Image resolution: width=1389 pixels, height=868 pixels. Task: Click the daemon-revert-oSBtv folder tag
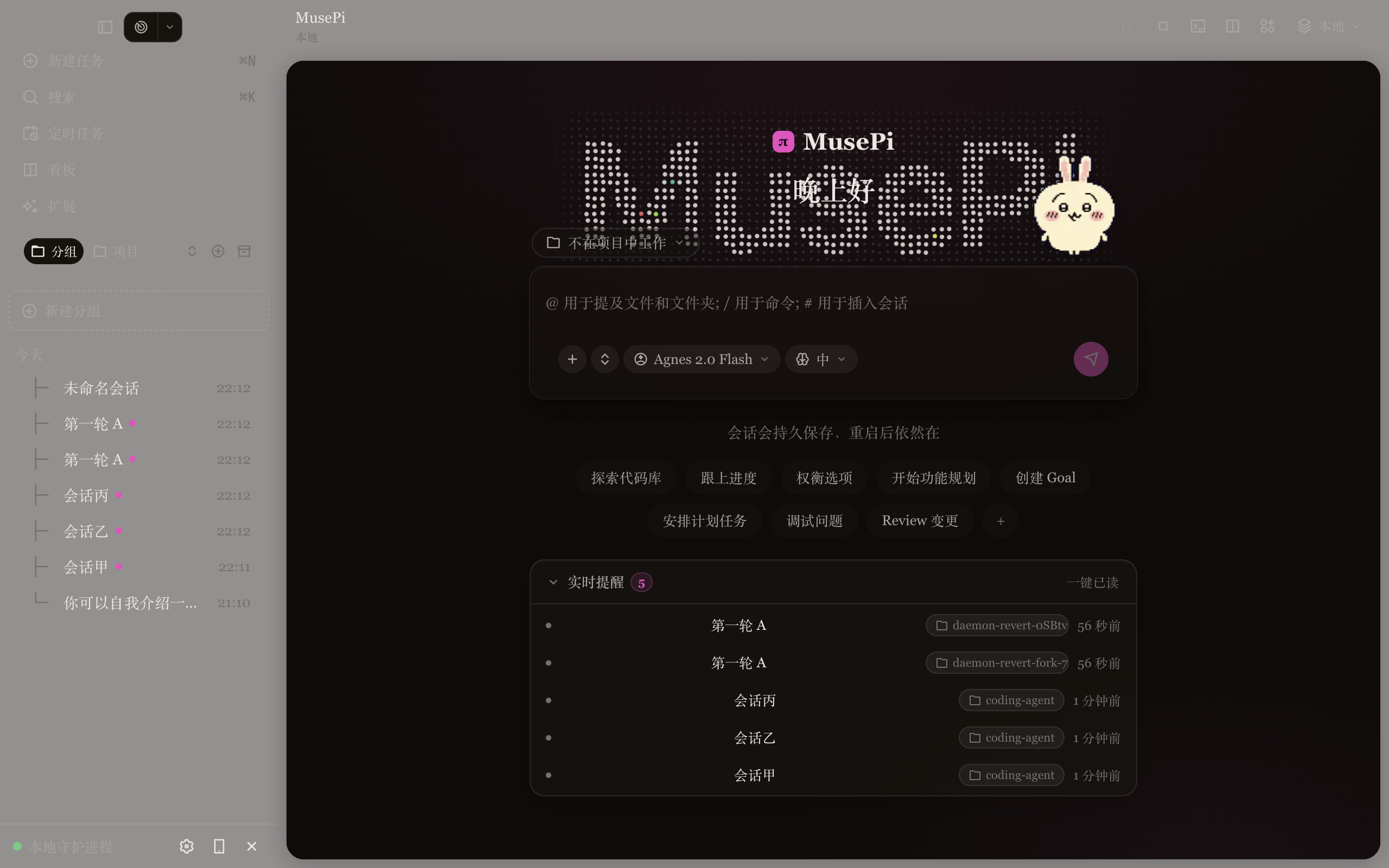point(997,625)
